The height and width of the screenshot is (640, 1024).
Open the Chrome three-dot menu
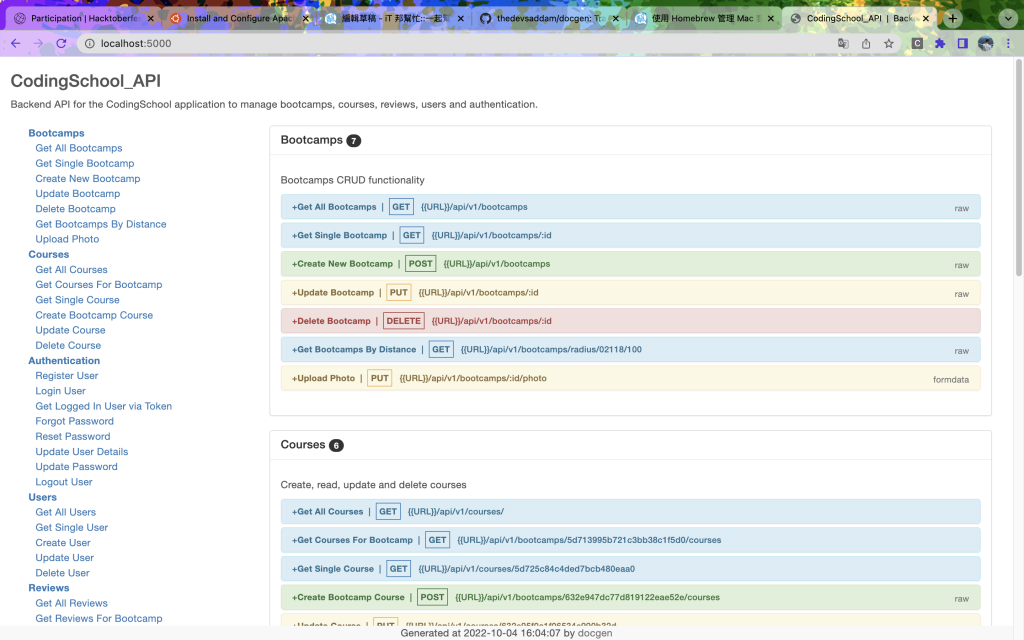coord(1008,43)
